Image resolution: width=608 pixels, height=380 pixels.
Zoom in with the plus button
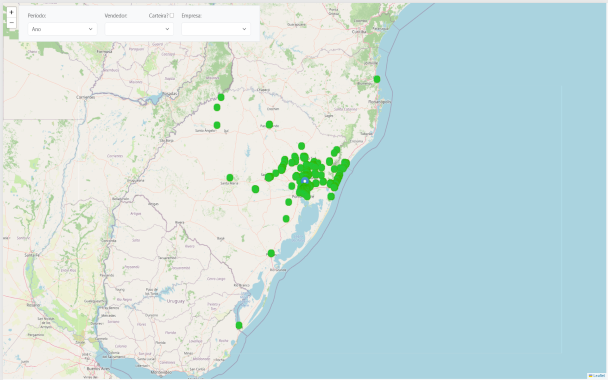(x=11, y=12)
